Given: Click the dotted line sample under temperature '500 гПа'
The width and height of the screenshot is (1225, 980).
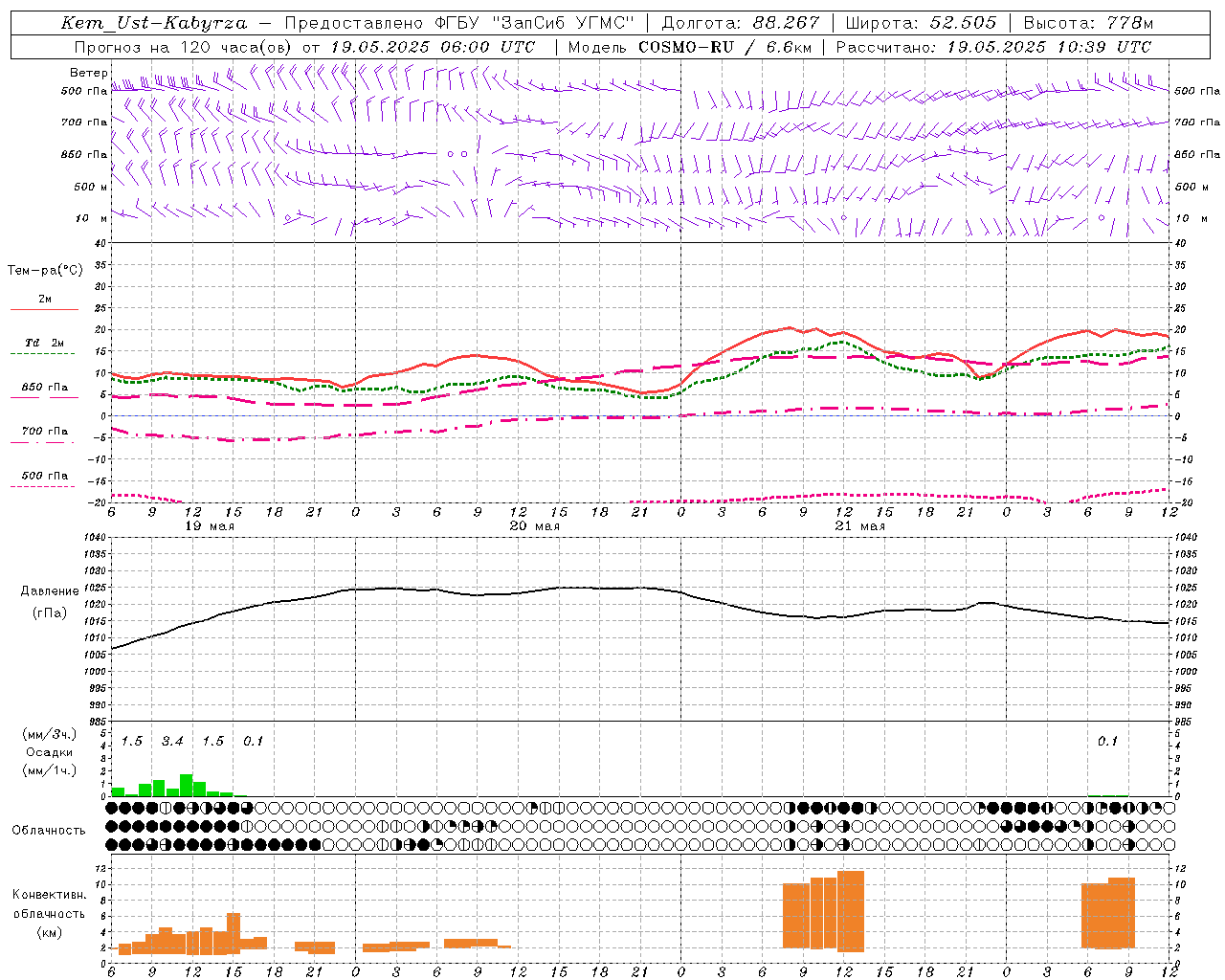Looking at the screenshot, I should click(x=42, y=486).
